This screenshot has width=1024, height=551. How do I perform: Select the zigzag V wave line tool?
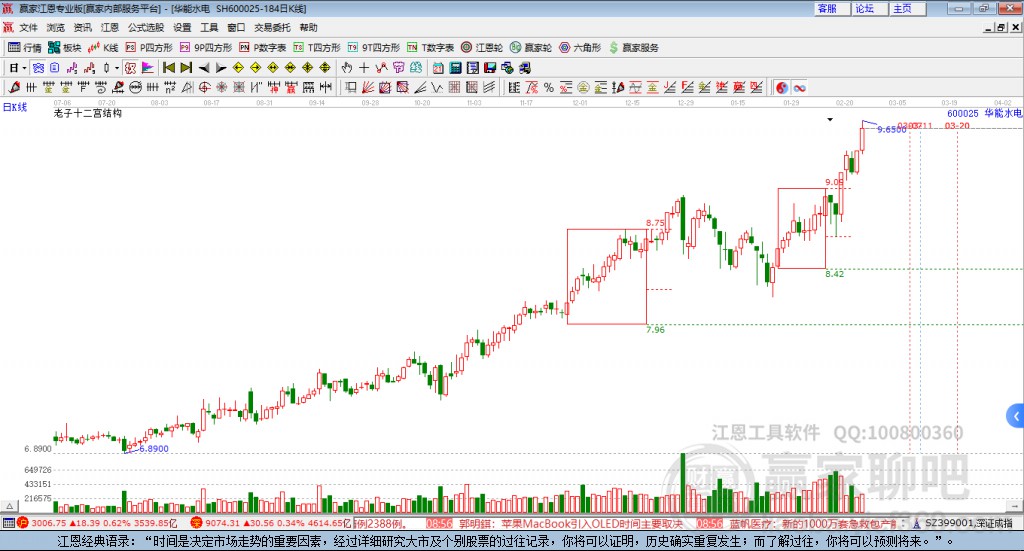437,87
